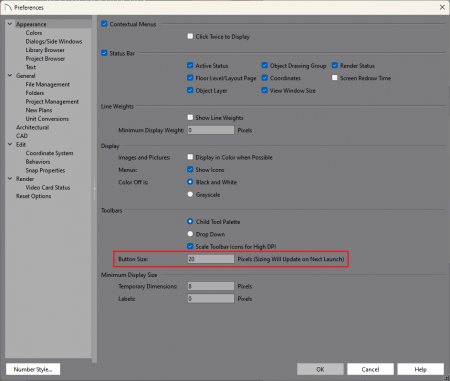Viewport: 450px width, 381px height.
Task: Uncheck Active Status checkbox
Action: (190, 65)
